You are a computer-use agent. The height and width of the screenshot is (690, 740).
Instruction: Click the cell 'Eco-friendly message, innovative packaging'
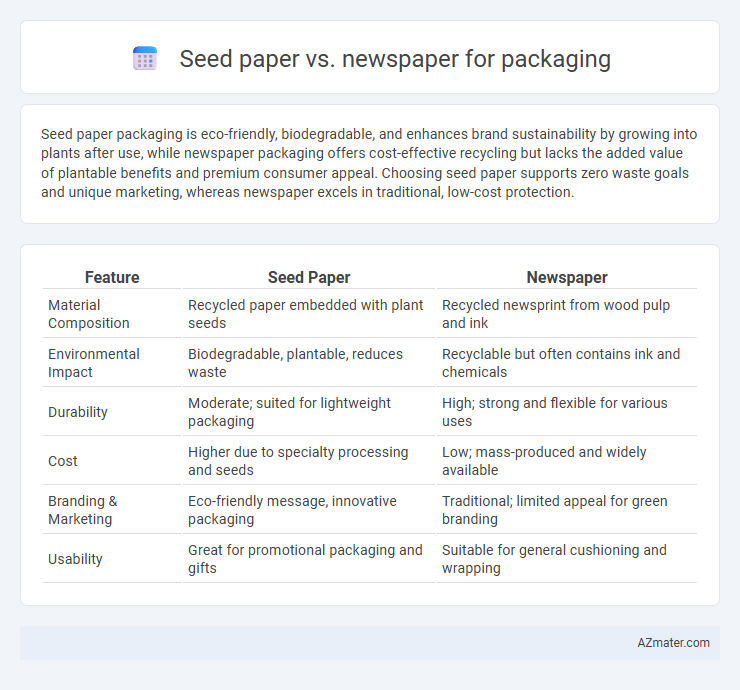click(309, 510)
